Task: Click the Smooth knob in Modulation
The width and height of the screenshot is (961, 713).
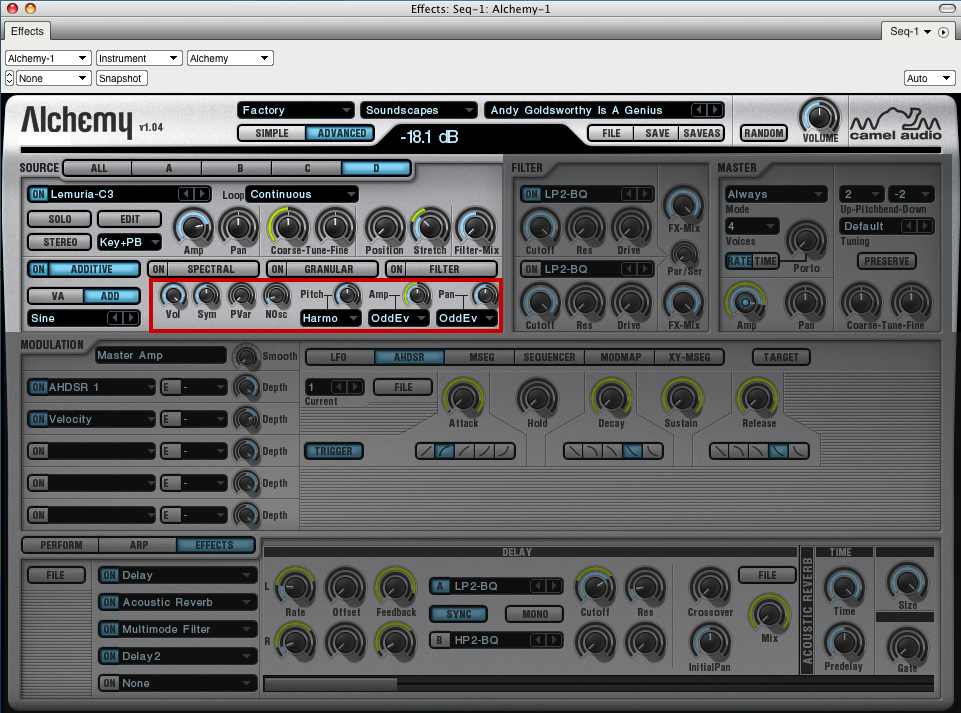Action: (x=246, y=356)
